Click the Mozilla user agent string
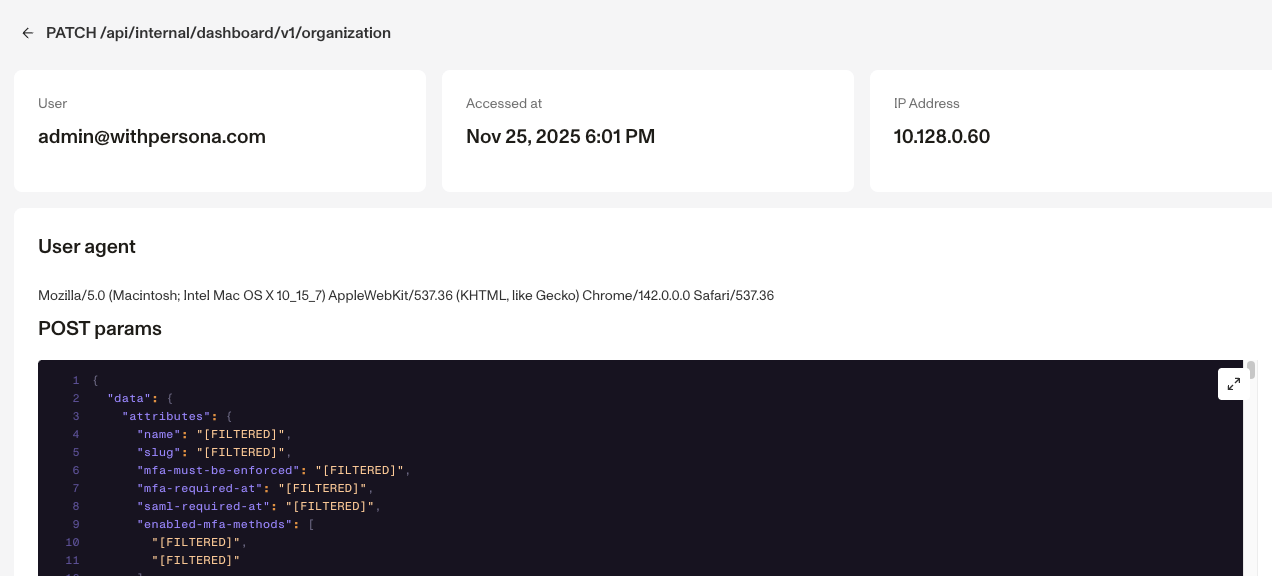Screen dimensions: 1272x576 [405, 296]
